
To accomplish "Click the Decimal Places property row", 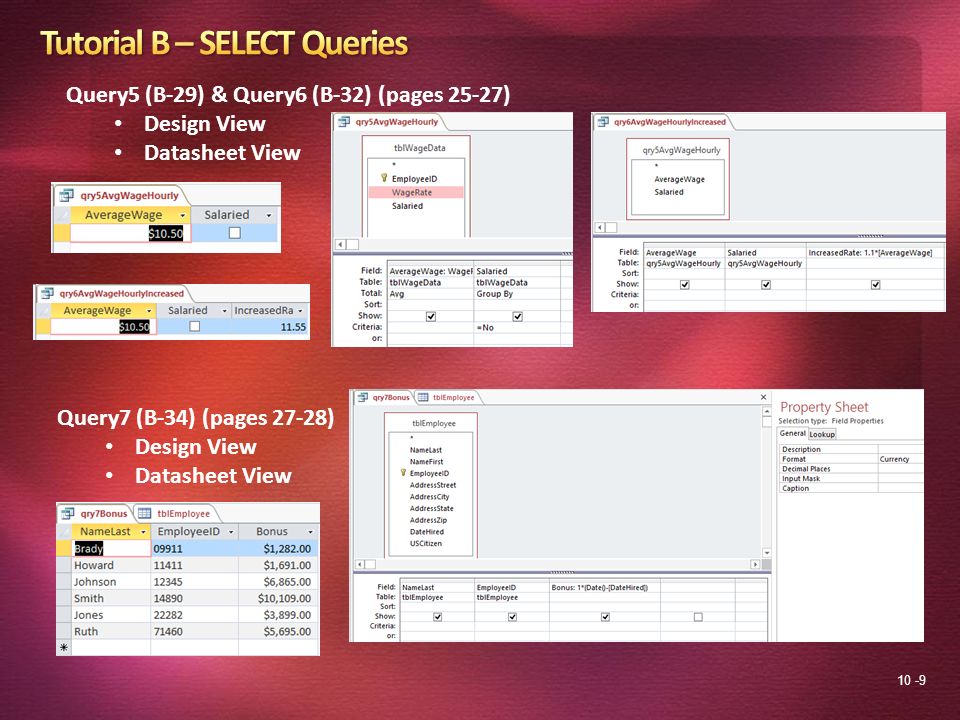I will [851, 469].
